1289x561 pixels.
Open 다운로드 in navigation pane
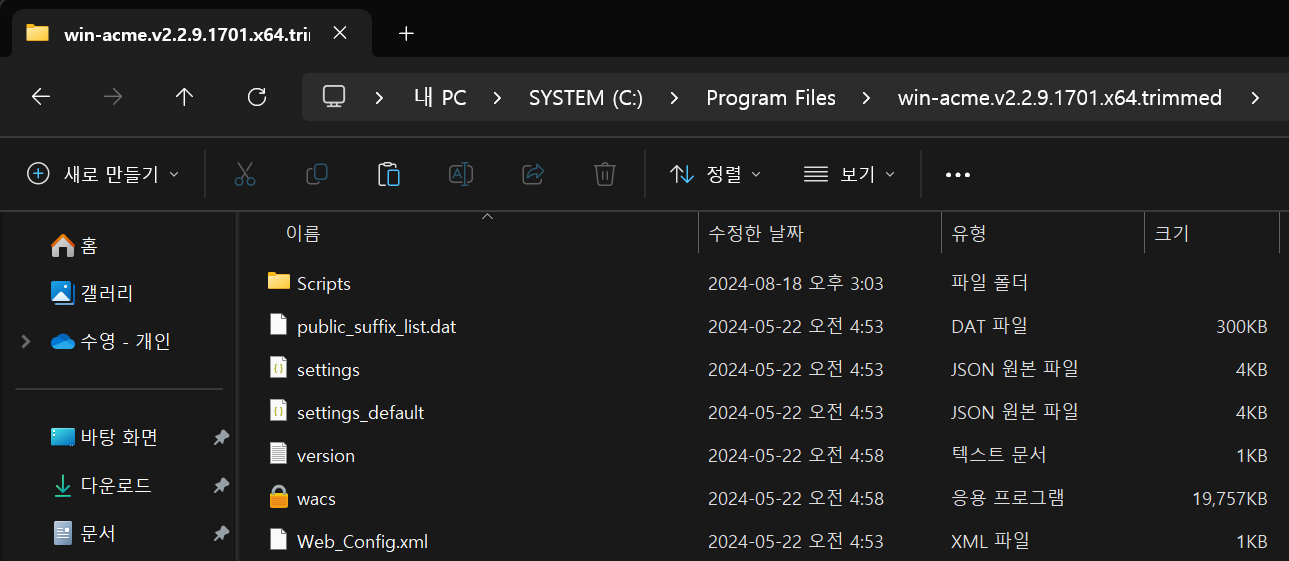[116, 486]
